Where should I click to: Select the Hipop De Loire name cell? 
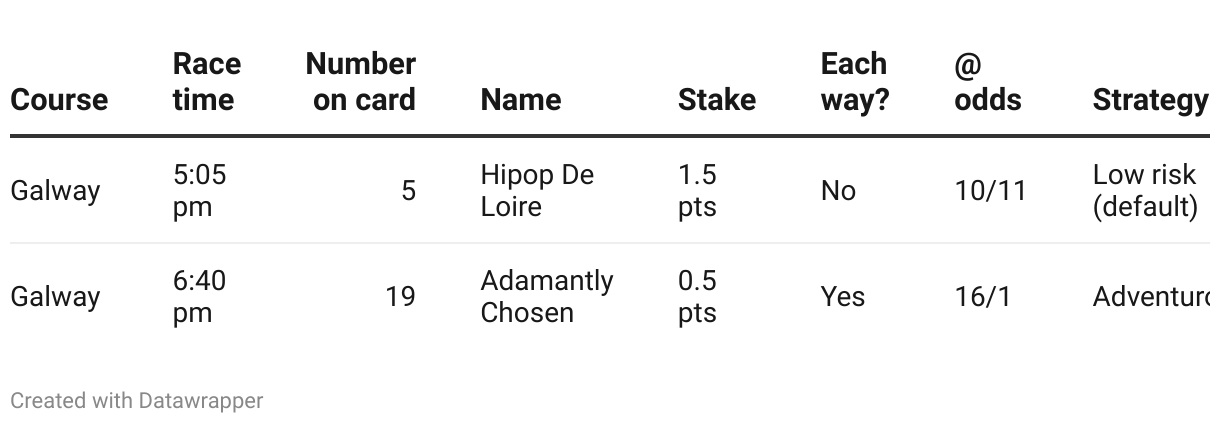click(538, 190)
